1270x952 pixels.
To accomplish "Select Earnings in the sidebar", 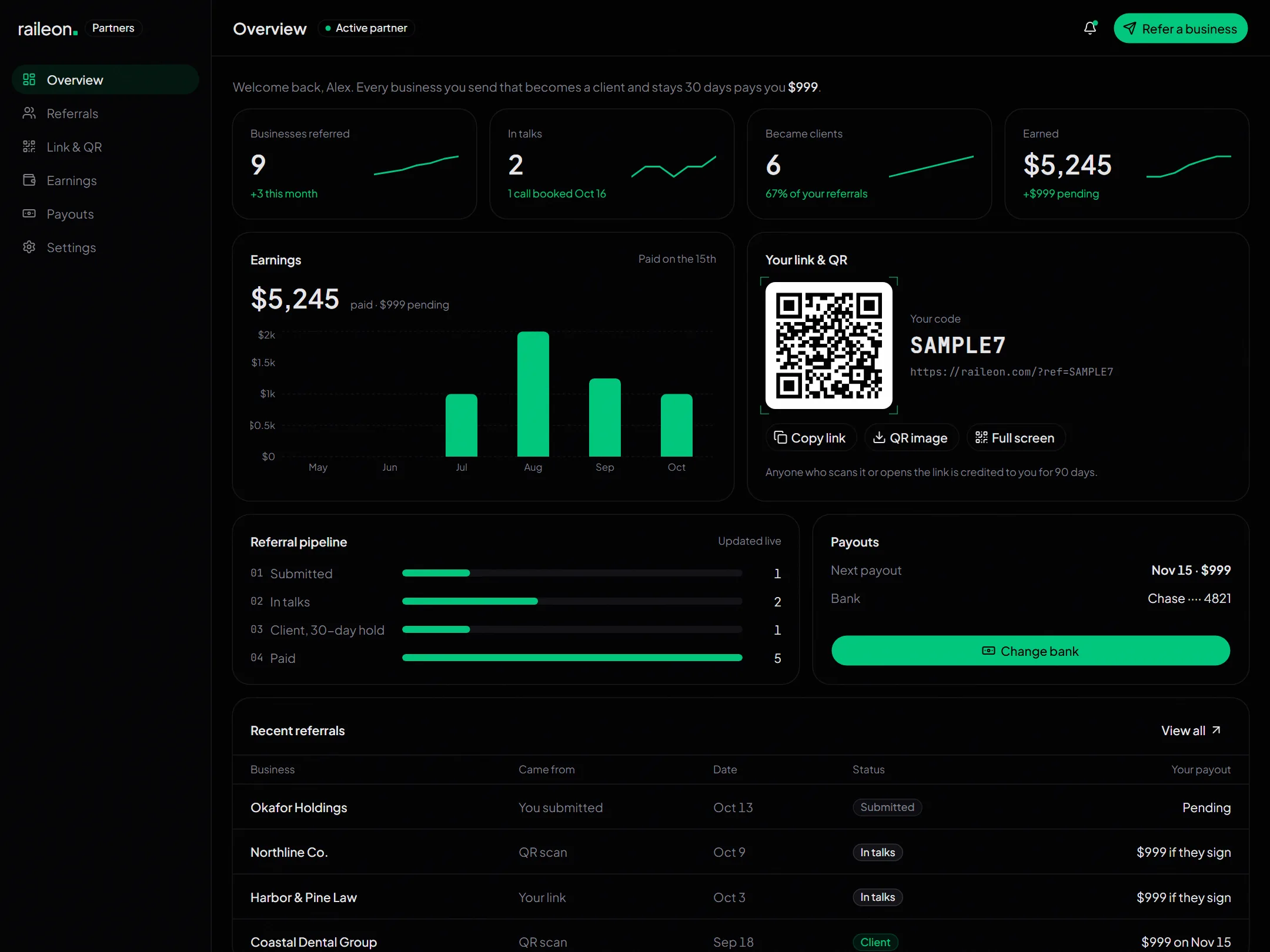I will click(x=105, y=180).
